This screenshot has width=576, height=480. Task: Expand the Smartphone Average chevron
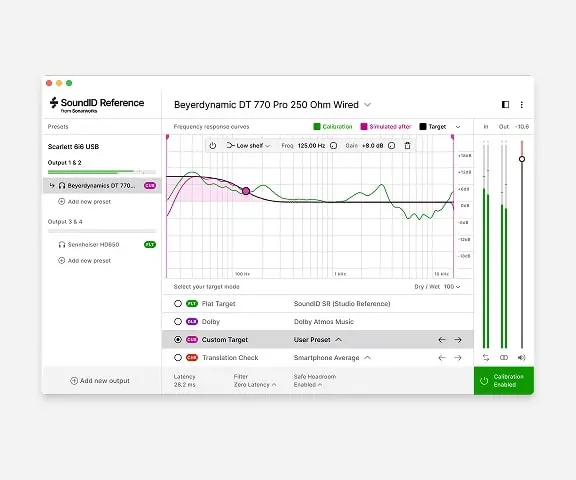(x=367, y=358)
